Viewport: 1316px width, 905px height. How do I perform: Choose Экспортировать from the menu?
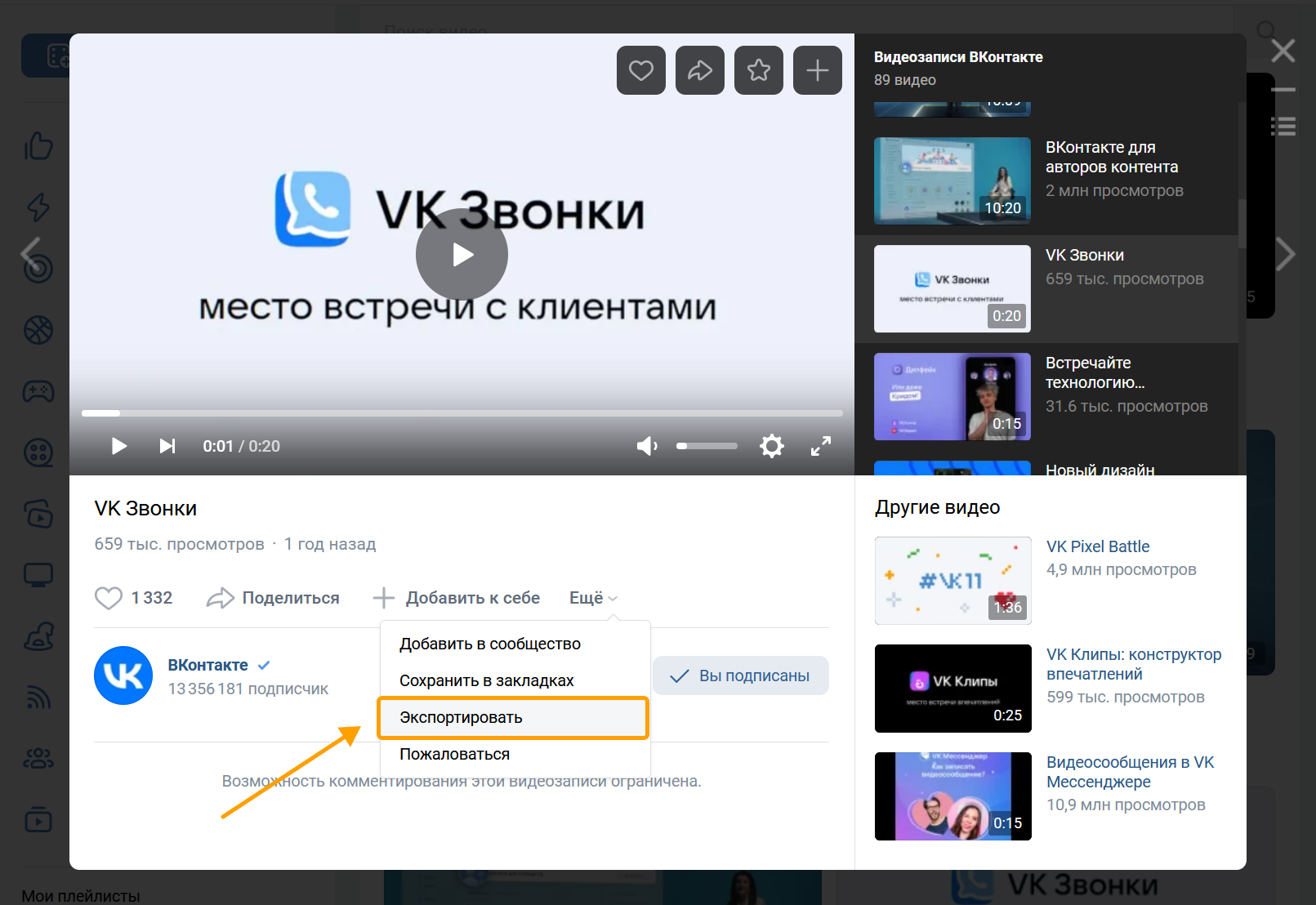point(513,717)
